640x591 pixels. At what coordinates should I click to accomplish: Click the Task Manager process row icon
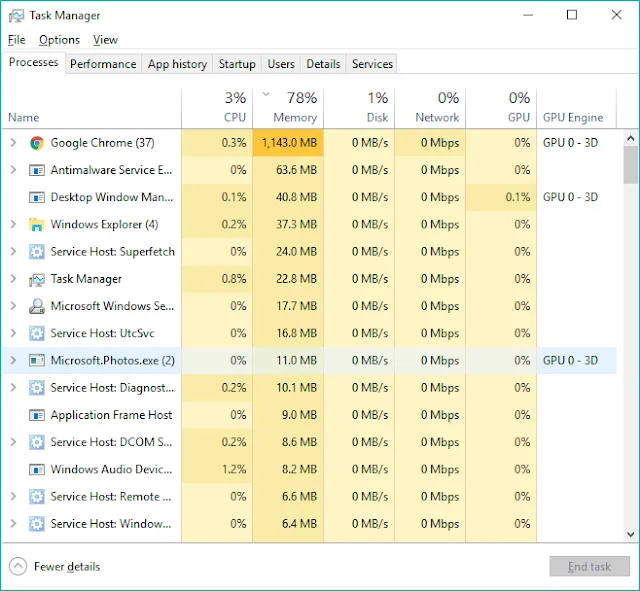tap(37, 279)
